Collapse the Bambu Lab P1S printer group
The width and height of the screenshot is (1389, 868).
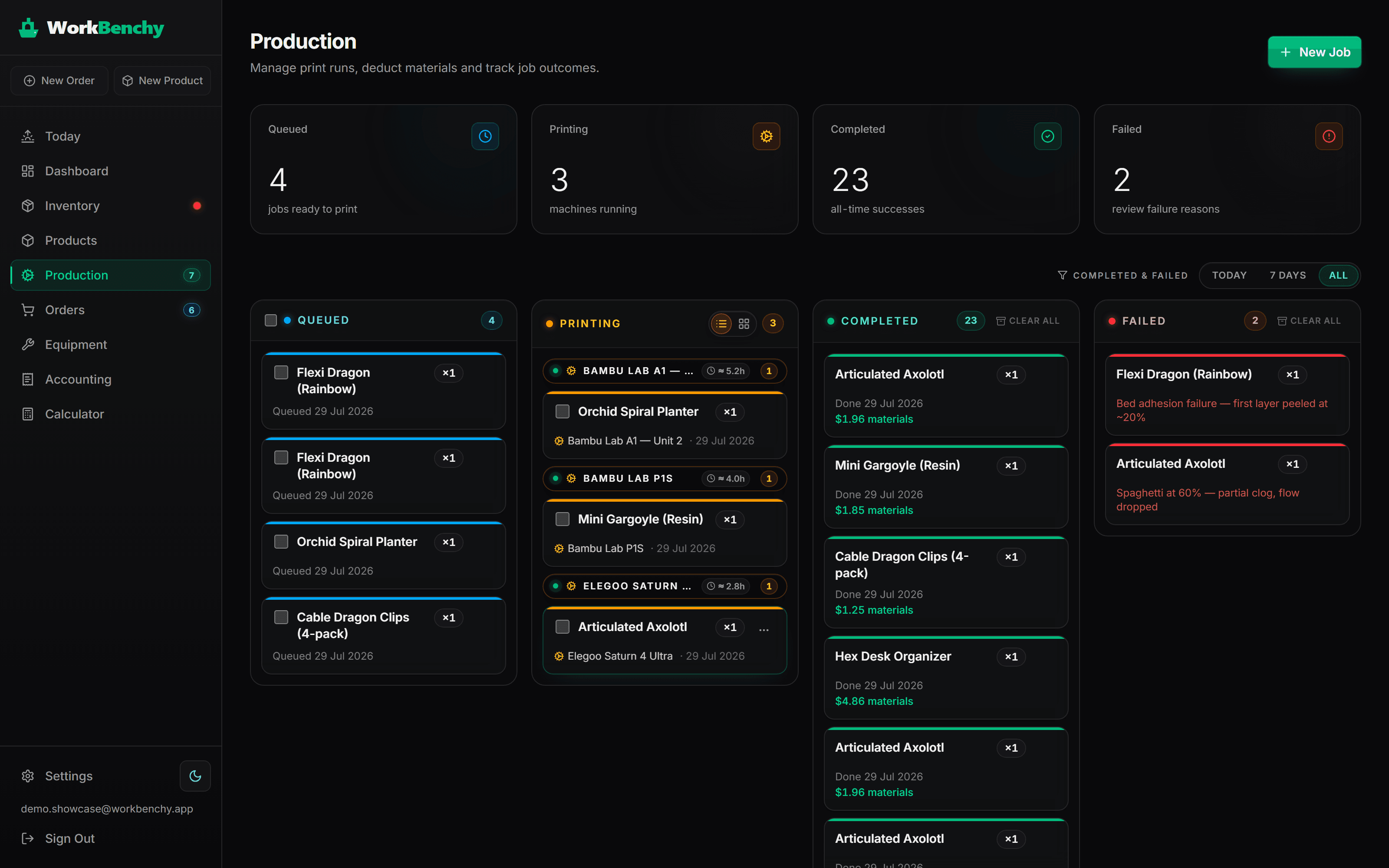pos(665,479)
